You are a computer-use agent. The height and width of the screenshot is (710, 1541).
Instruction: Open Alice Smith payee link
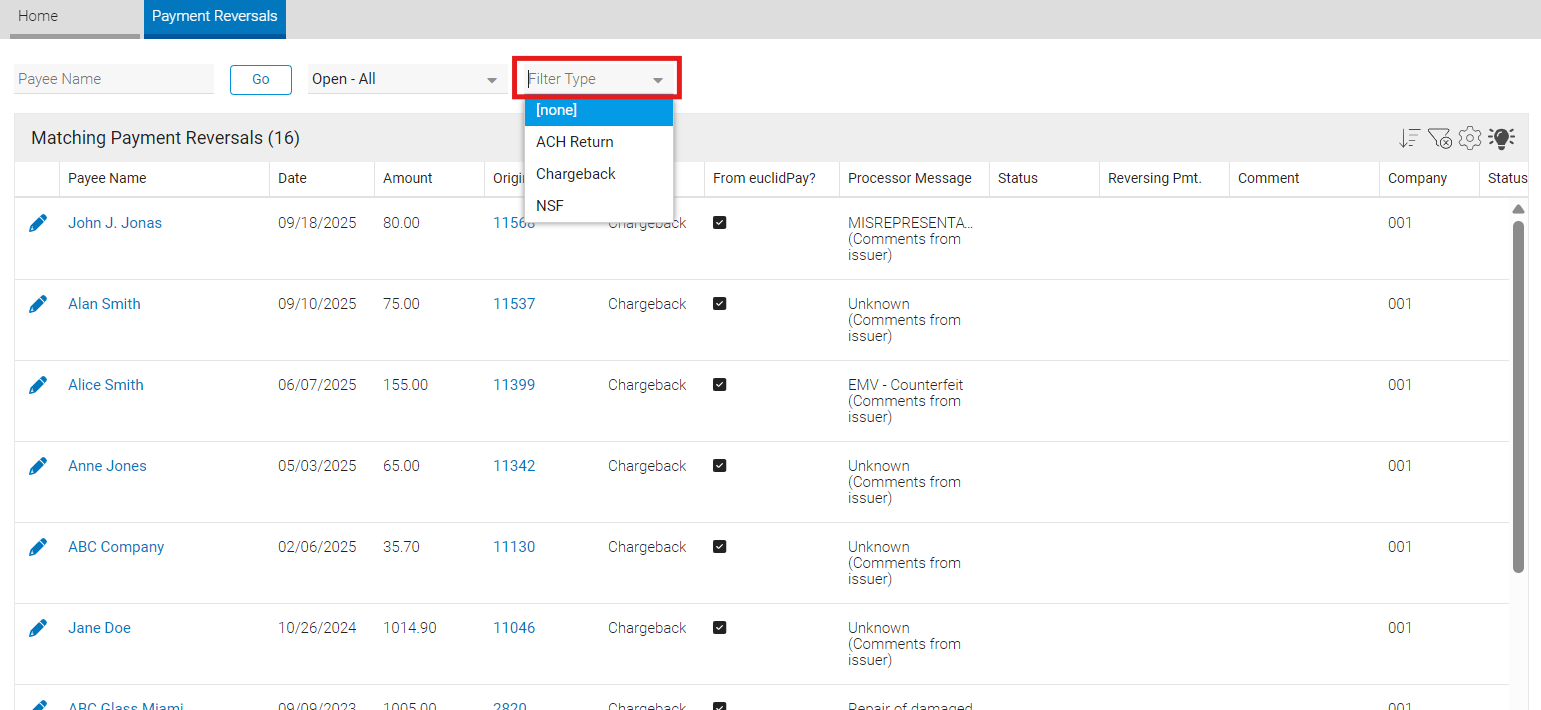pyautogui.click(x=106, y=385)
